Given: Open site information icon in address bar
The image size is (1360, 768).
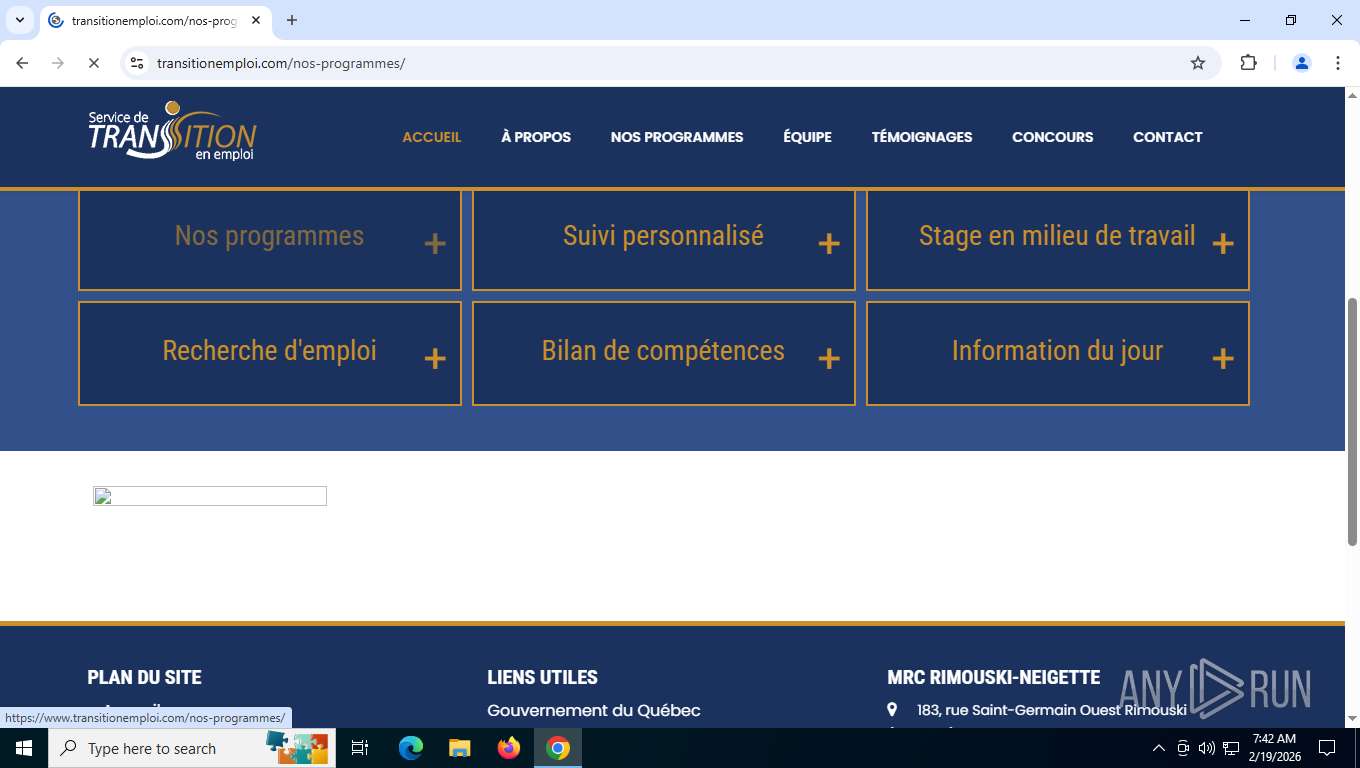Looking at the screenshot, I should pyautogui.click(x=138, y=63).
